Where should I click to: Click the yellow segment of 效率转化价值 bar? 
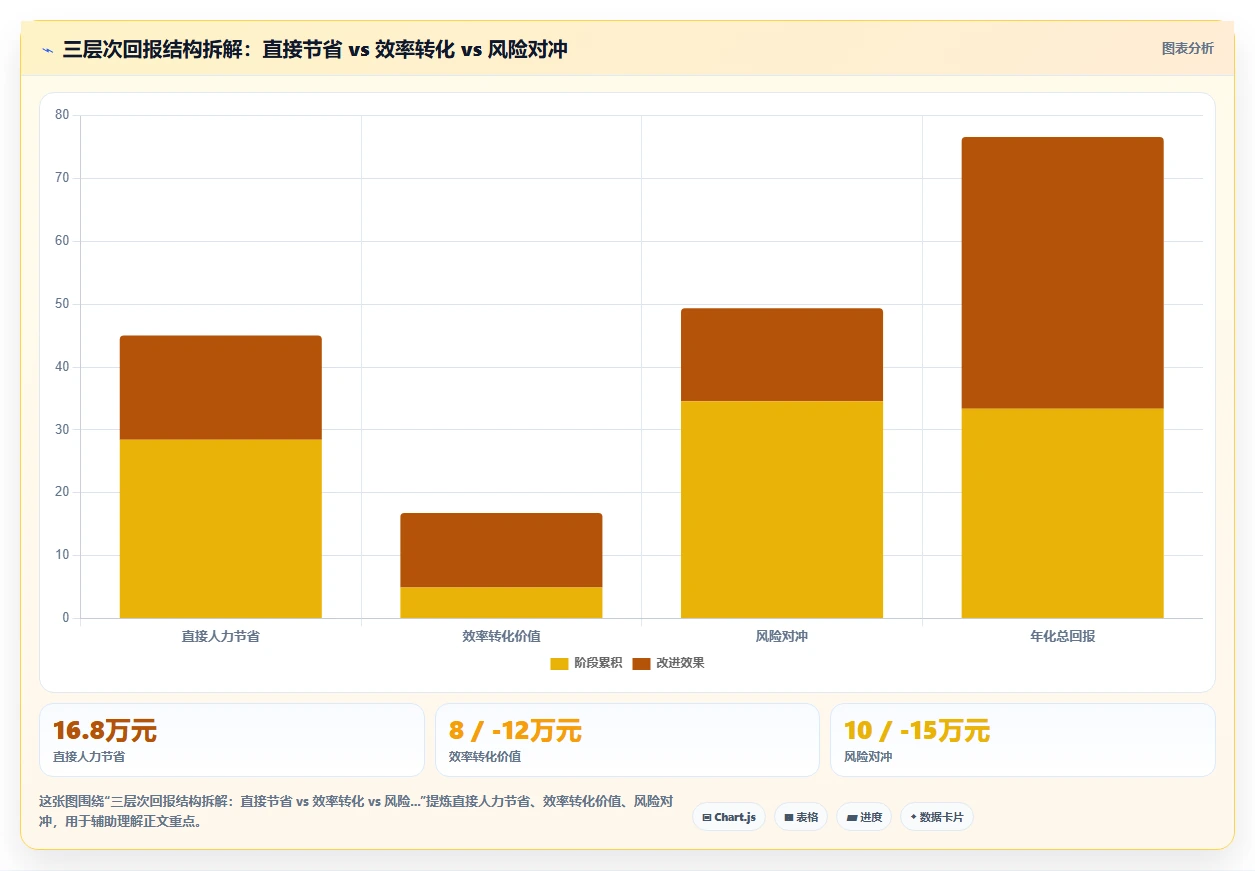click(x=501, y=603)
